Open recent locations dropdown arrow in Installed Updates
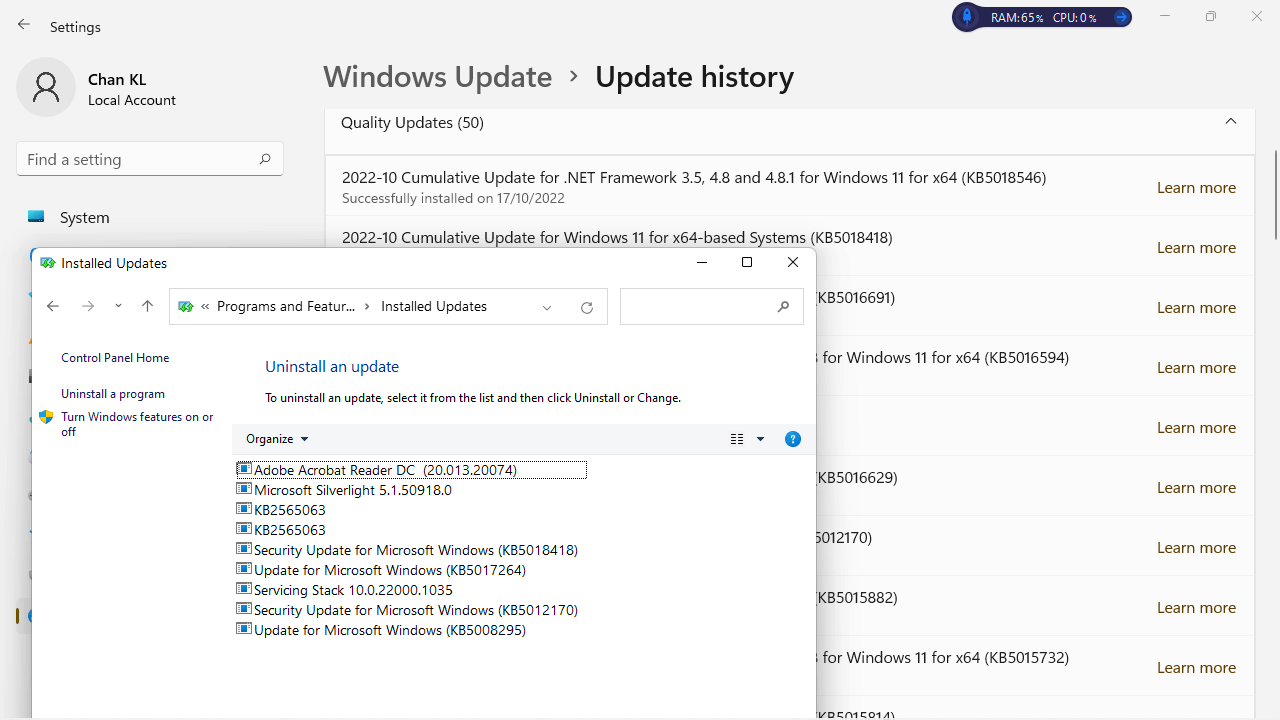 118,307
